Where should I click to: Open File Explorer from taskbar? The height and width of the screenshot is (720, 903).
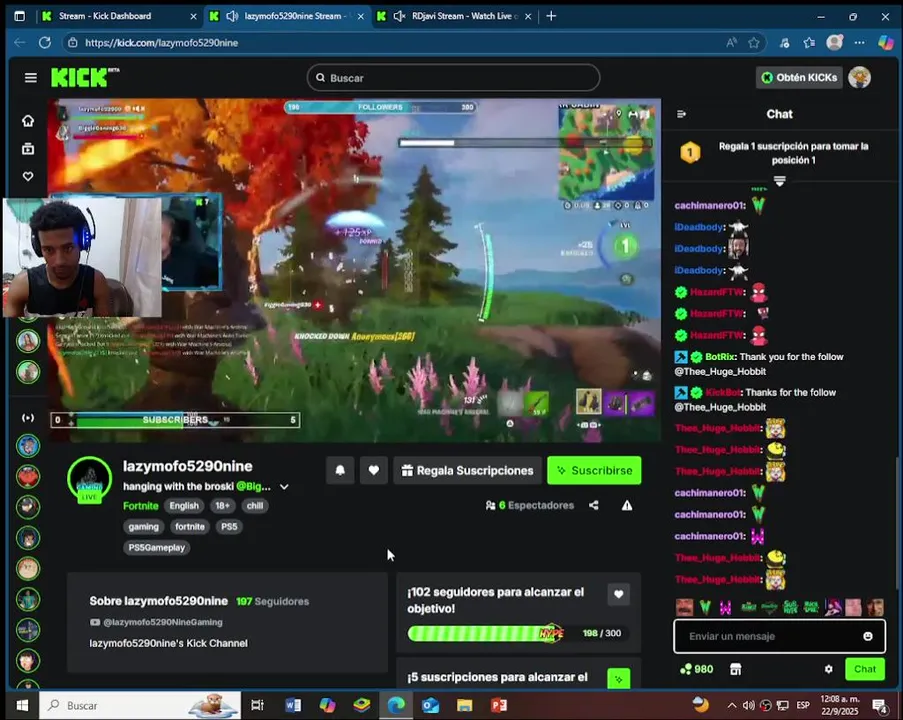465,706
